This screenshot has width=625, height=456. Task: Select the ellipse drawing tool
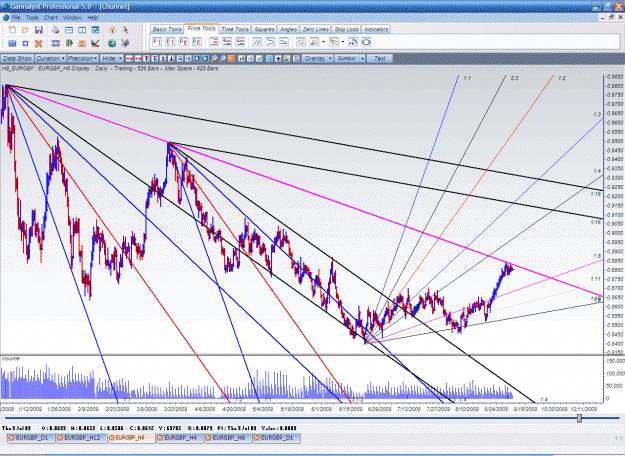366,42
